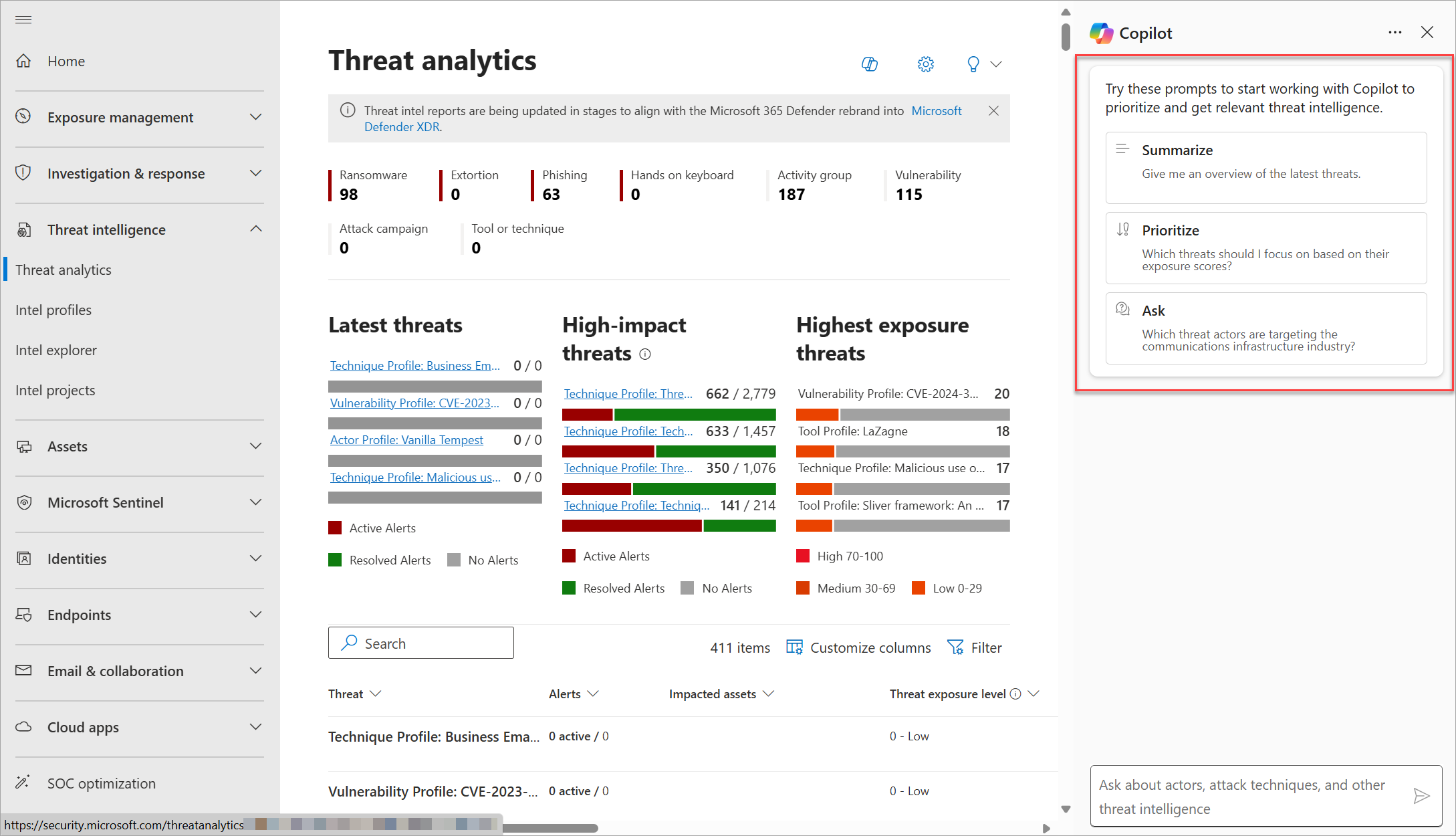
Task: Click the Copilot icon in page header
Action: pyautogui.click(x=869, y=64)
